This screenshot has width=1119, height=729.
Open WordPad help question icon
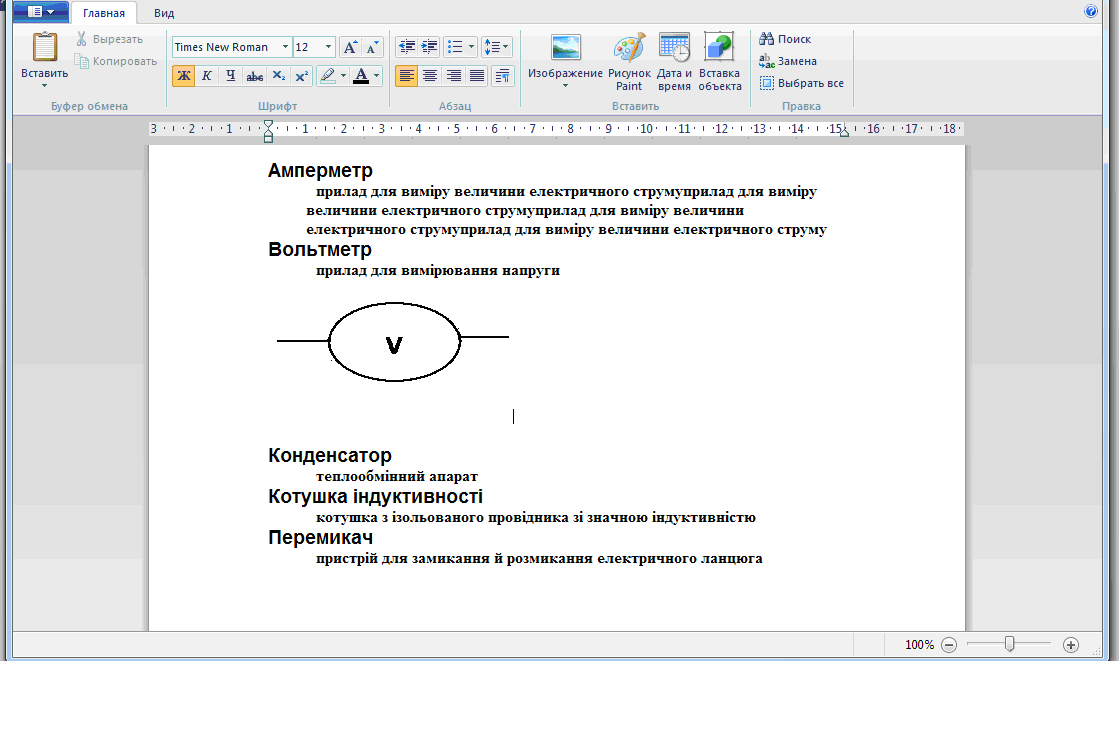[x=1090, y=11]
